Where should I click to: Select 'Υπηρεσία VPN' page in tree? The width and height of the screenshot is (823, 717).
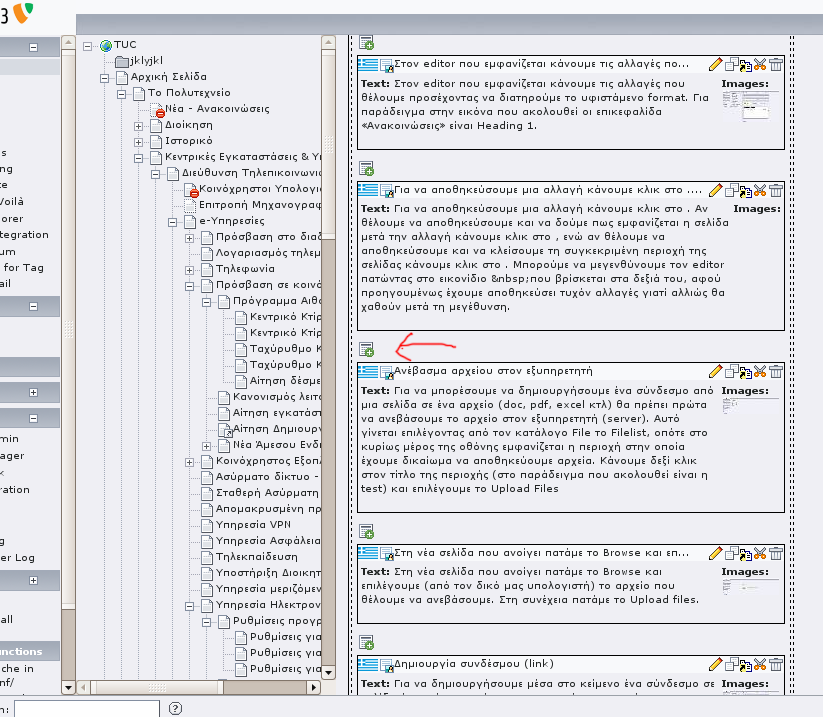click(x=253, y=524)
